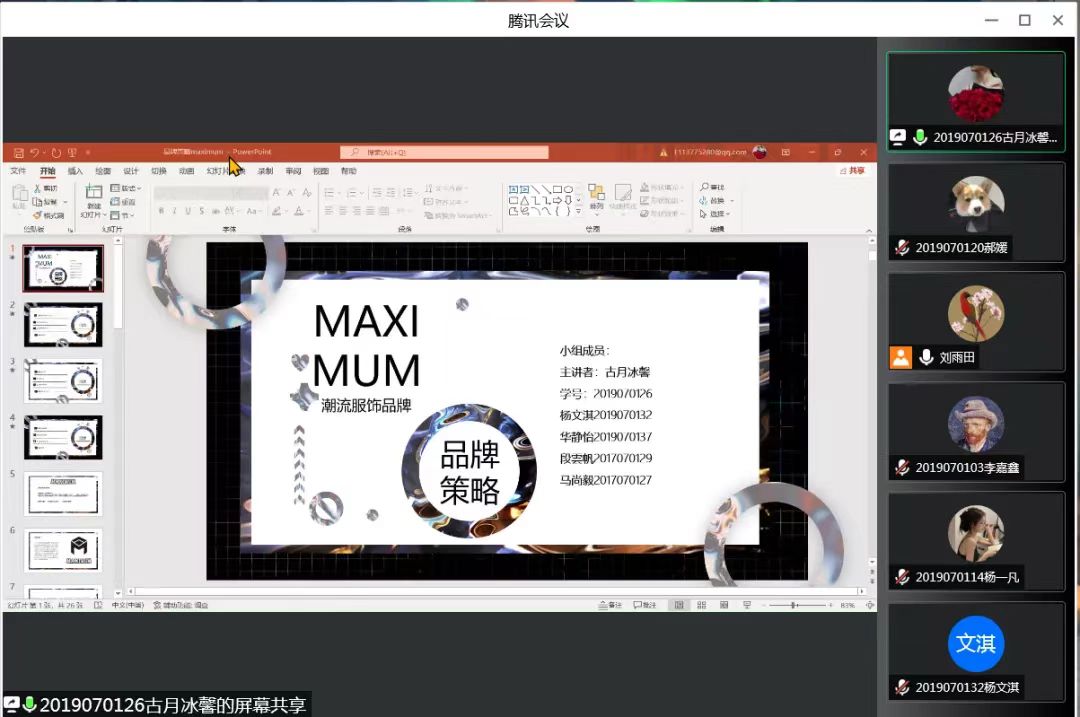Mute 古月冰馨's microphone in the participant list
This screenshot has height=717, width=1080.
[918, 137]
